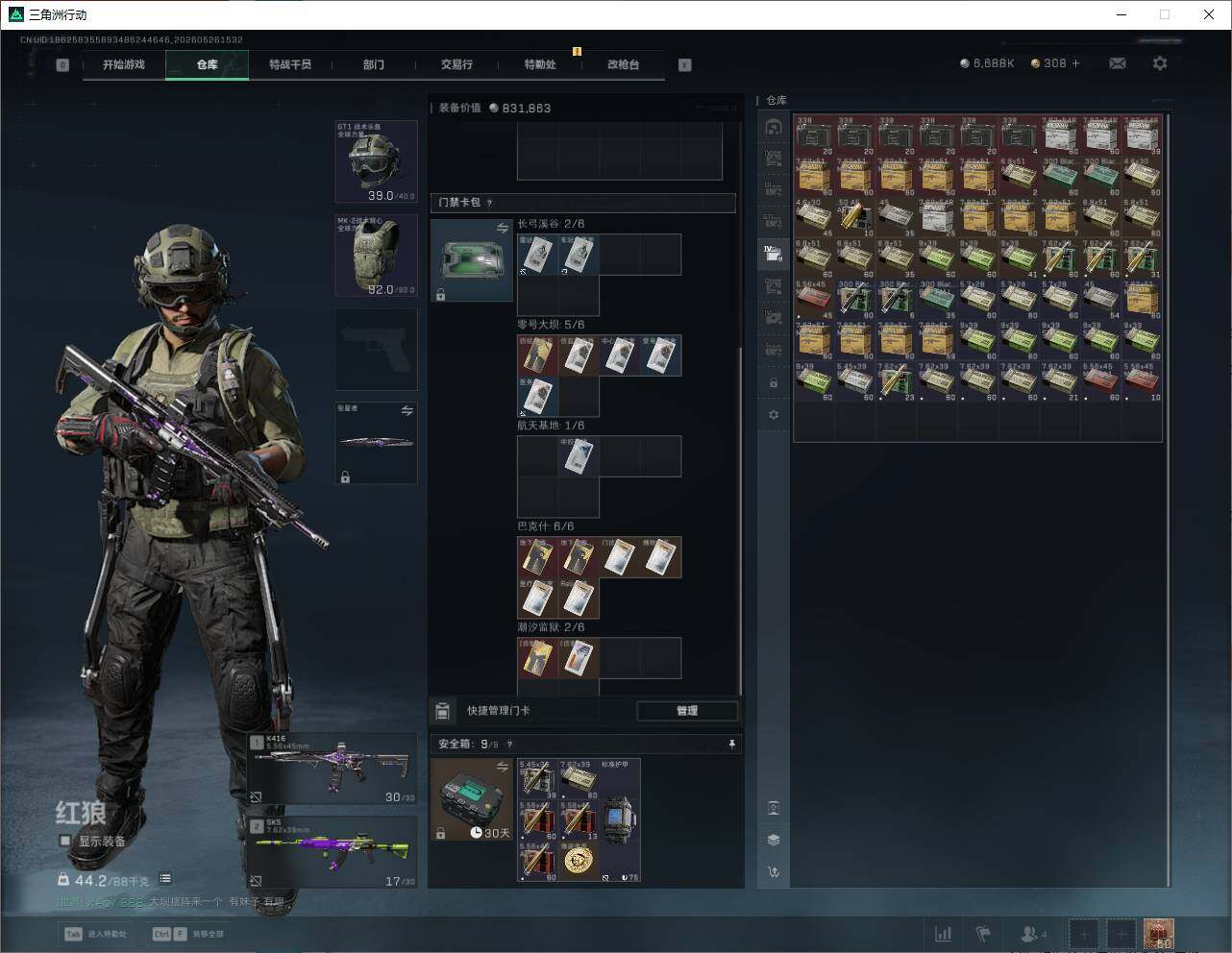The width and height of the screenshot is (1232, 953).
Task: Select the .50 AE bullet ammo item
Action: pyautogui.click(x=855, y=218)
